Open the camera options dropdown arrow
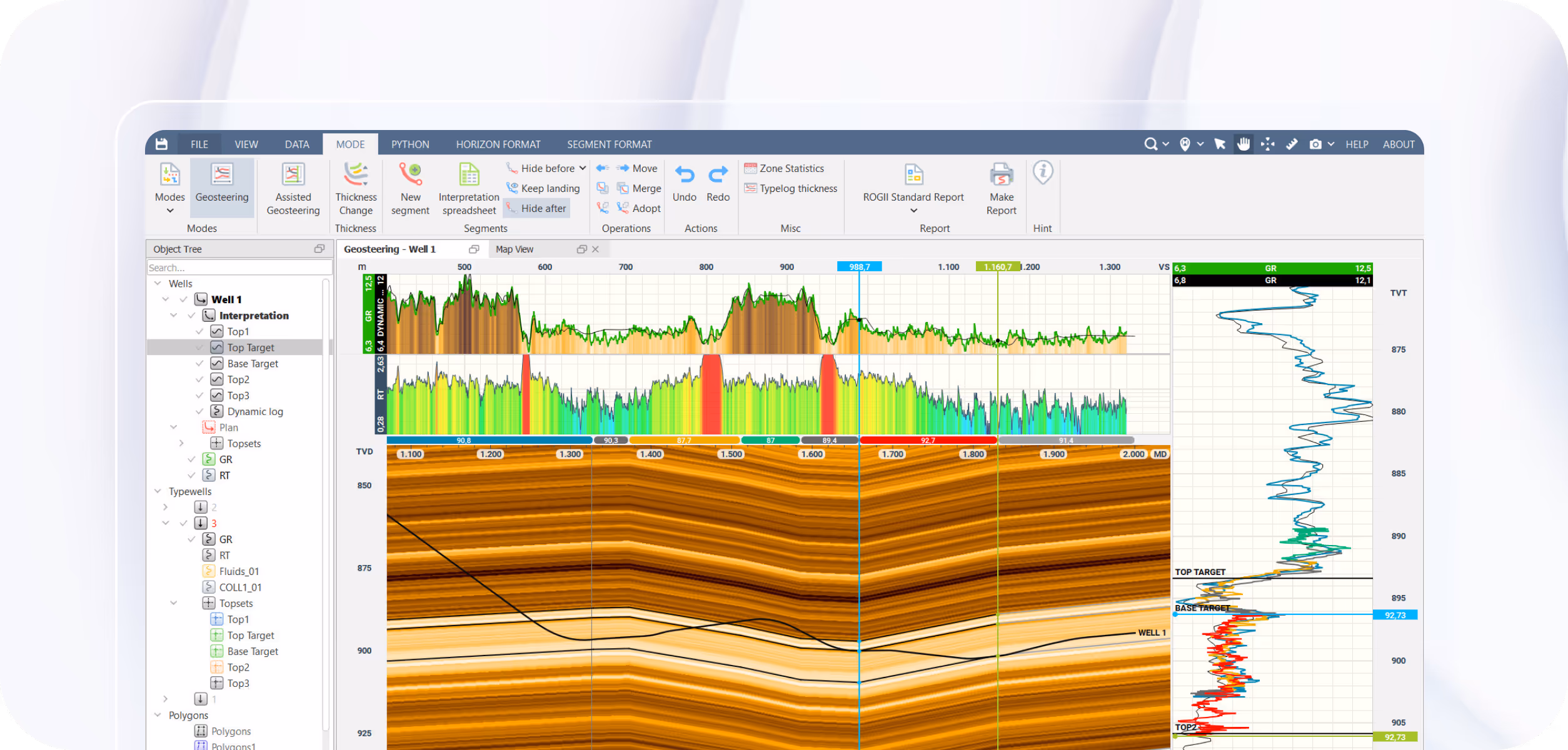 point(1331,144)
